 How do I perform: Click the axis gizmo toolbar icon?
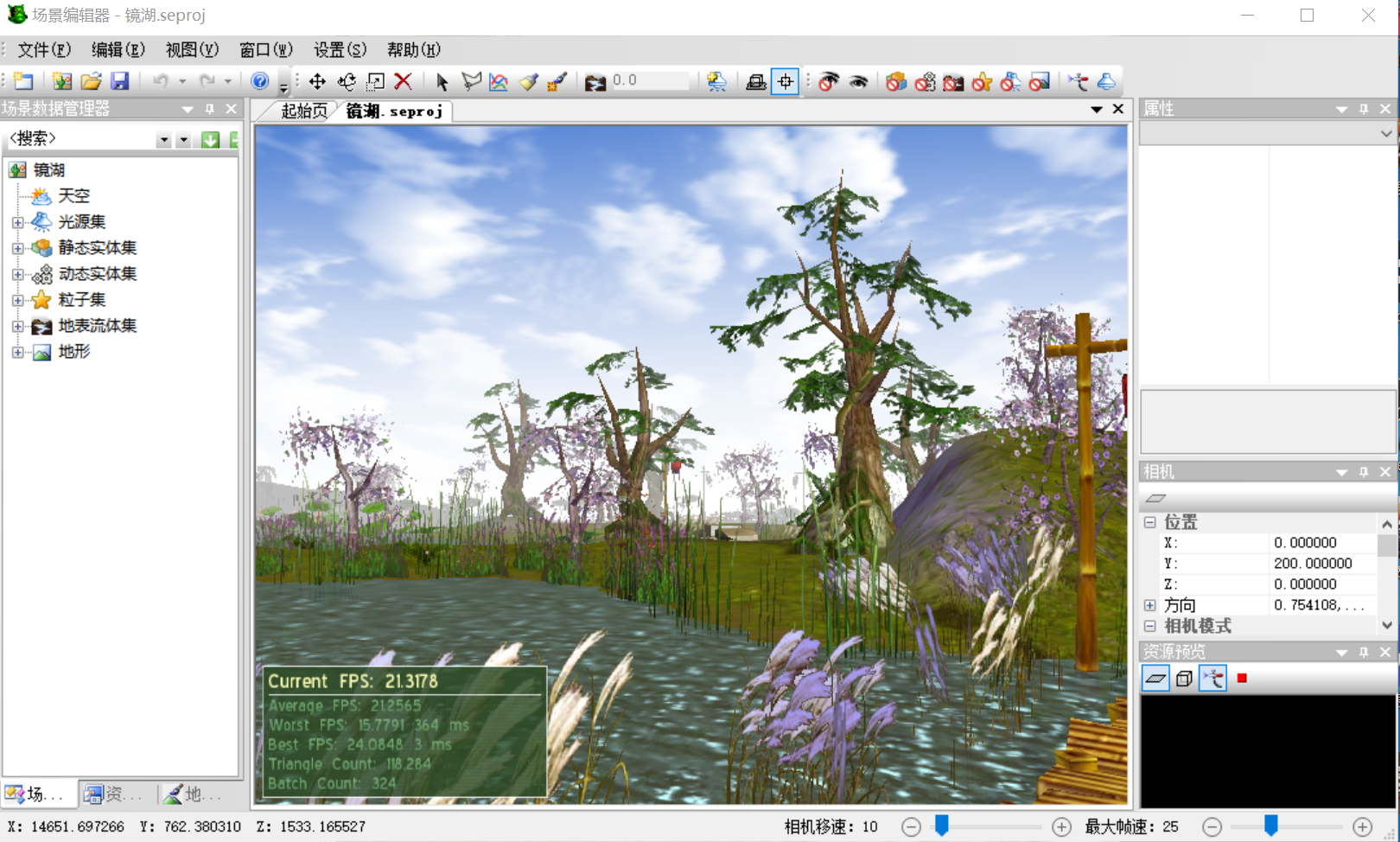point(1078,81)
